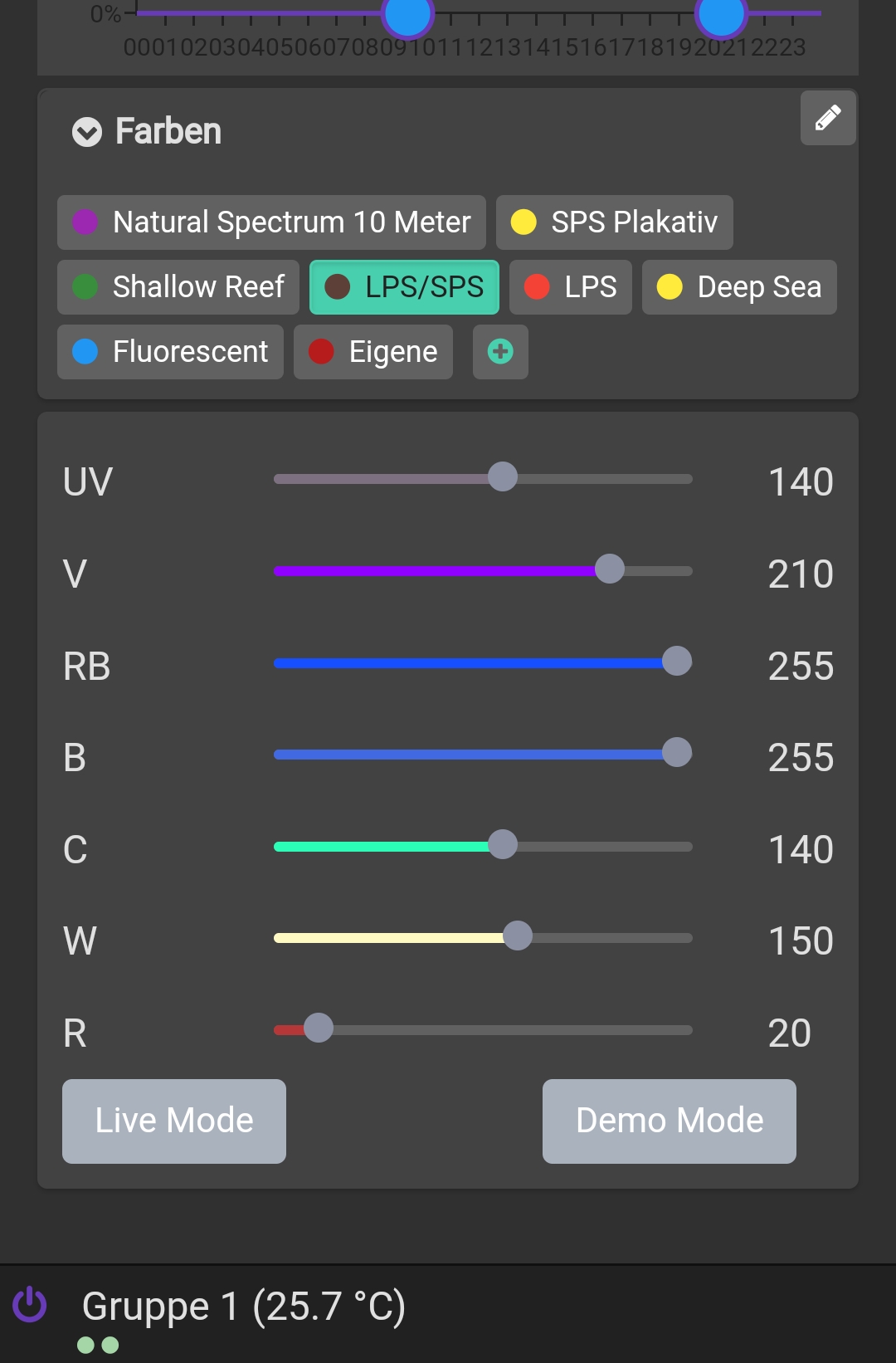The height and width of the screenshot is (1363, 896).
Task: Add a new color preset with plus icon
Action: (x=500, y=352)
